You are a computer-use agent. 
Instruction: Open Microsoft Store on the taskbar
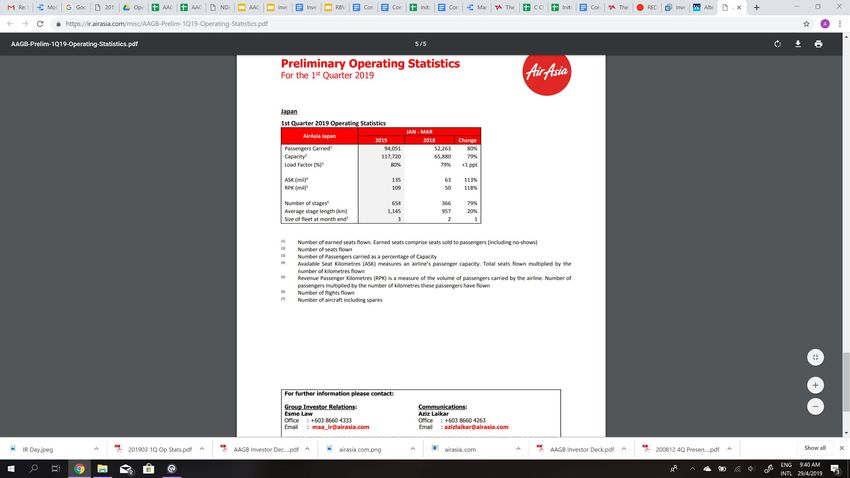(x=149, y=469)
